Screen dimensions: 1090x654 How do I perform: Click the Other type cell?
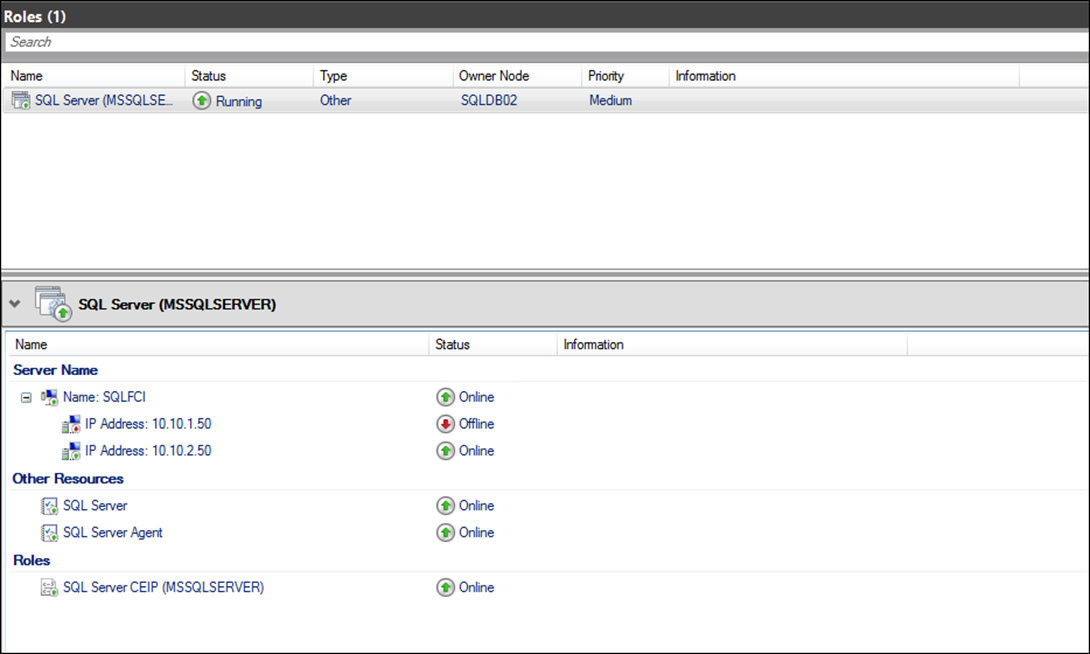coord(335,101)
